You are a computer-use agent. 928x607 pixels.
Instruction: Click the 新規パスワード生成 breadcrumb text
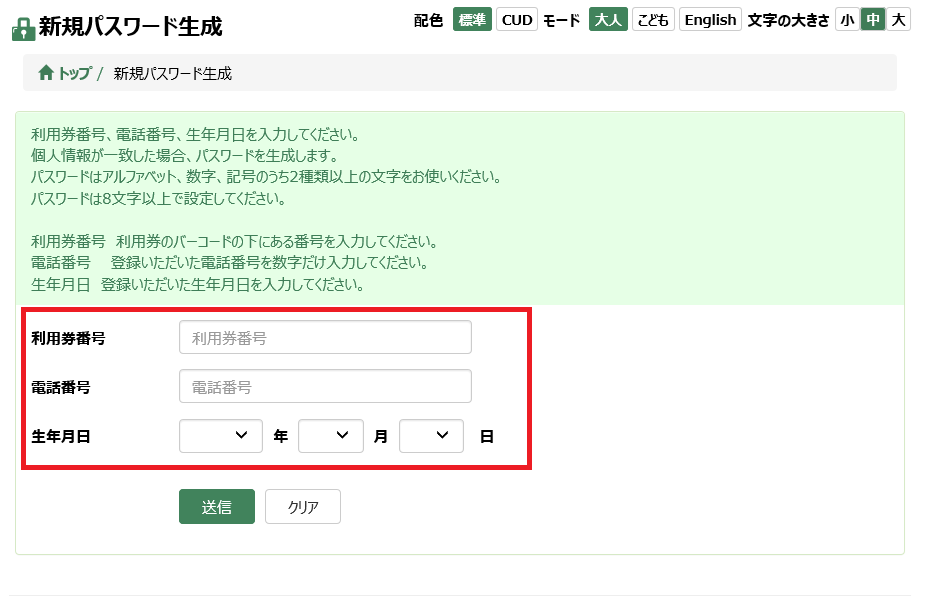pyautogui.click(x=173, y=73)
